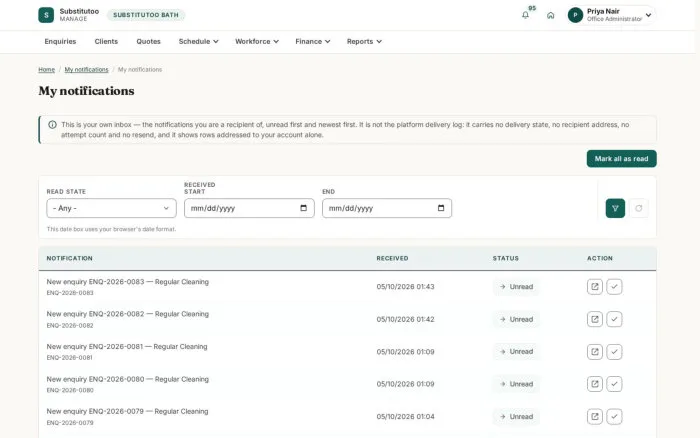Image resolution: width=700 pixels, height=438 pixels.
Task: Expand the Read State dropdown
Action: point(112,208)
